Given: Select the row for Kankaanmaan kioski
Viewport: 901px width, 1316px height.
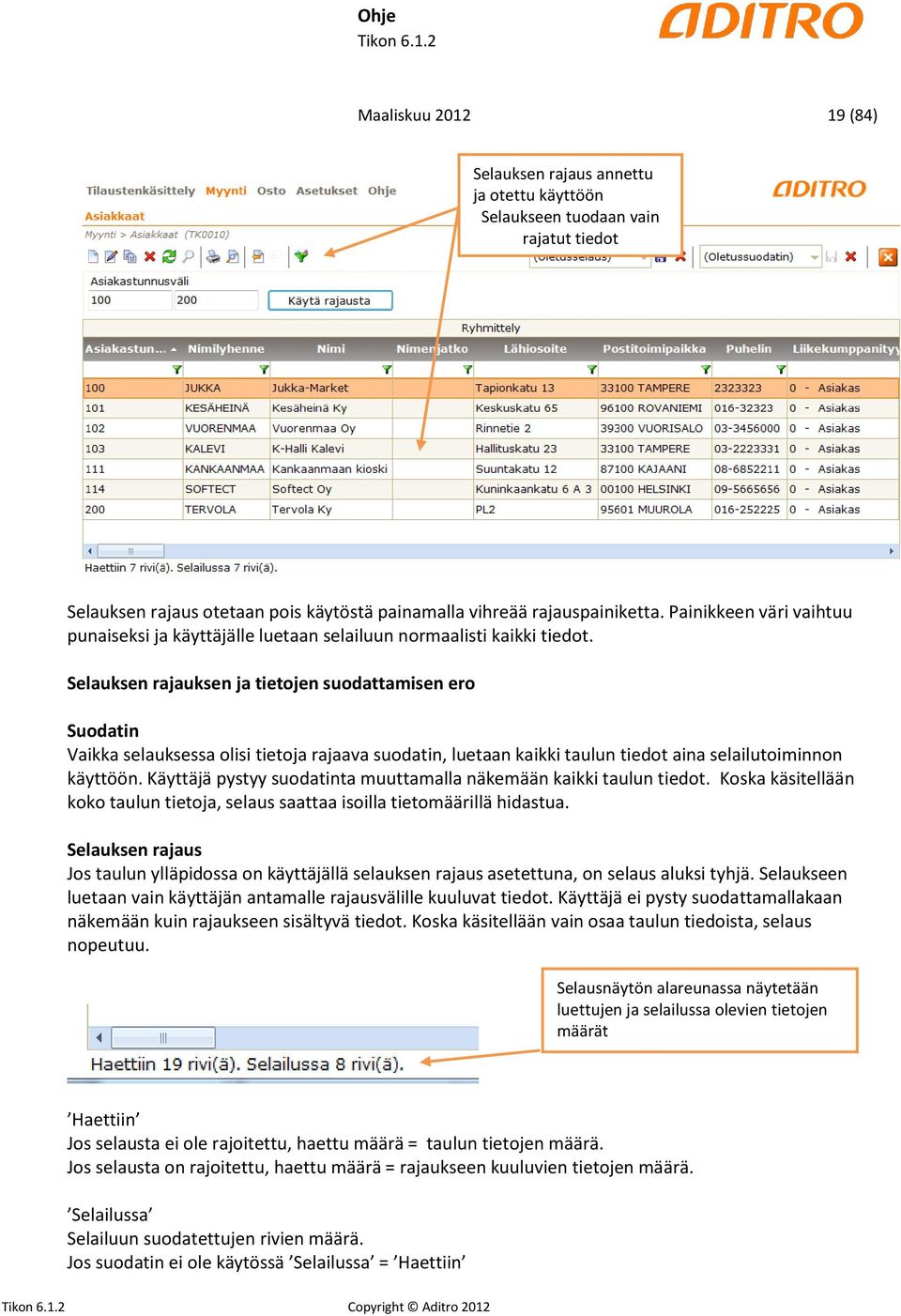Looking at the screenshot, I should (491, 469).
